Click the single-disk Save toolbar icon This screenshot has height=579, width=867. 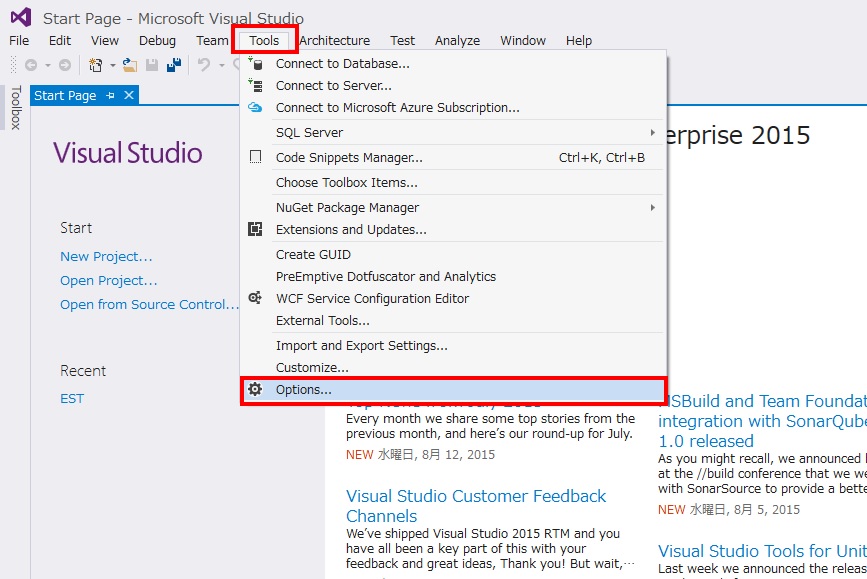[152, 65]
